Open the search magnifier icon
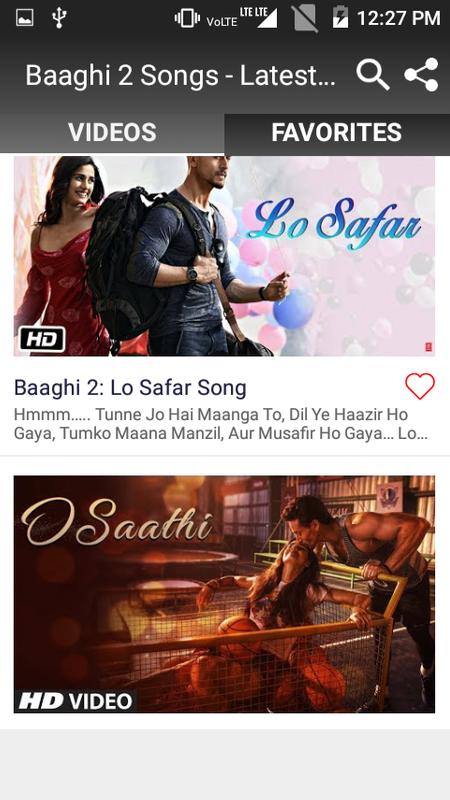 (373, 75)
